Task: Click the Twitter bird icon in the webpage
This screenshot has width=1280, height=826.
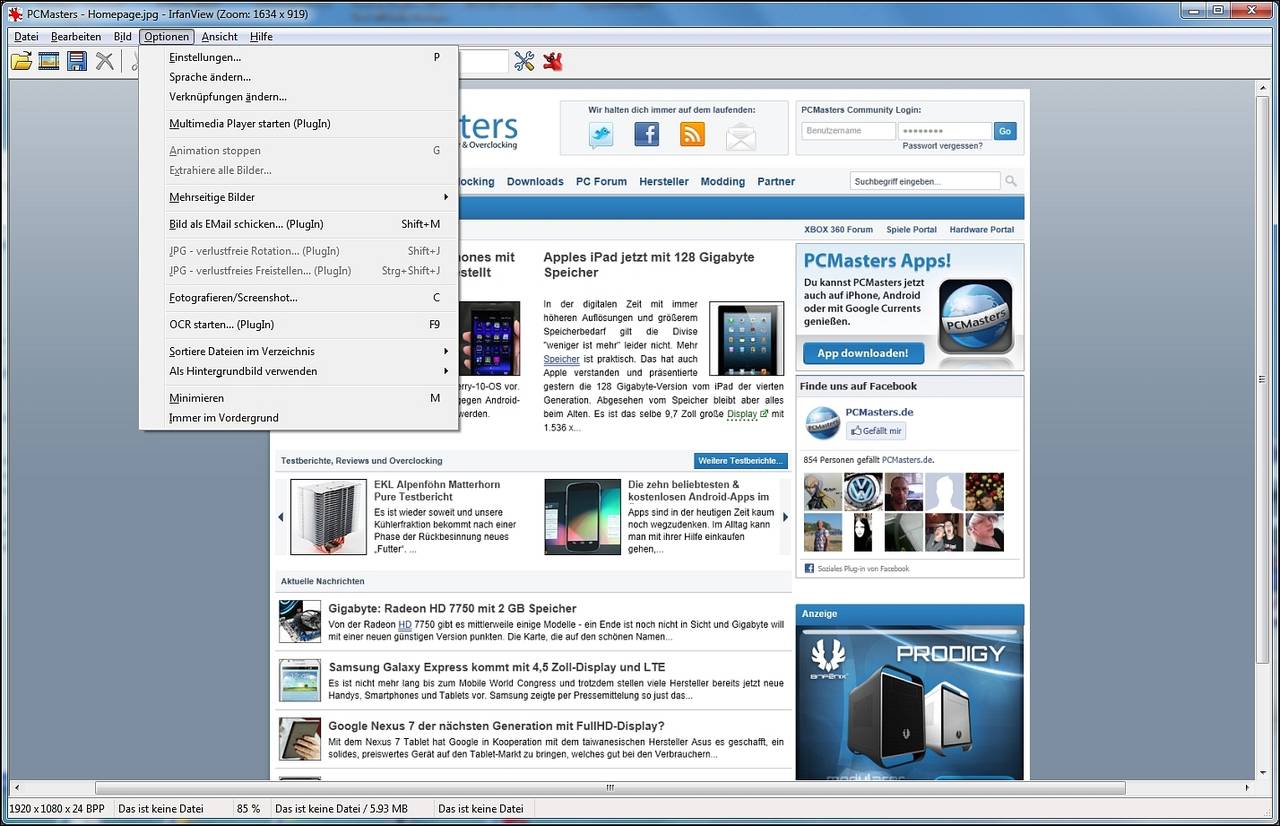Action: 601,134
